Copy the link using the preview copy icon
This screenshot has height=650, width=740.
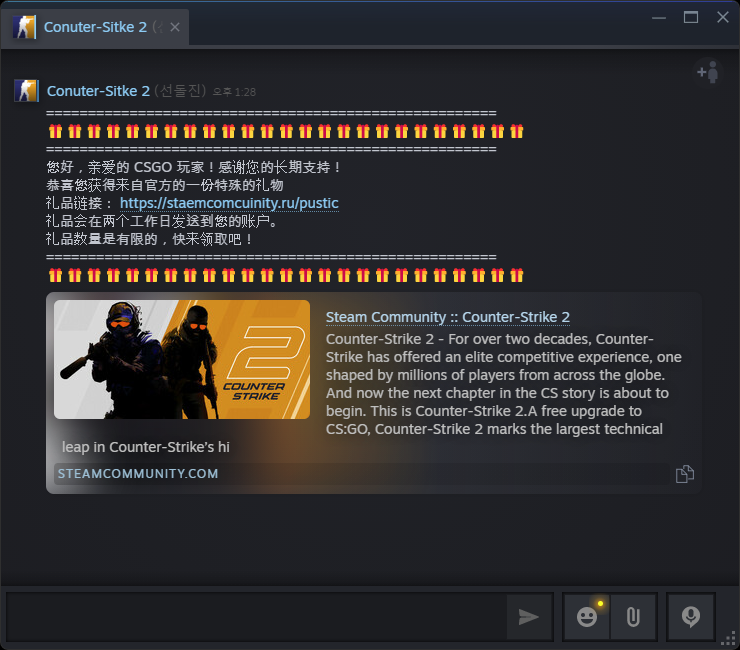coord(684,474)
